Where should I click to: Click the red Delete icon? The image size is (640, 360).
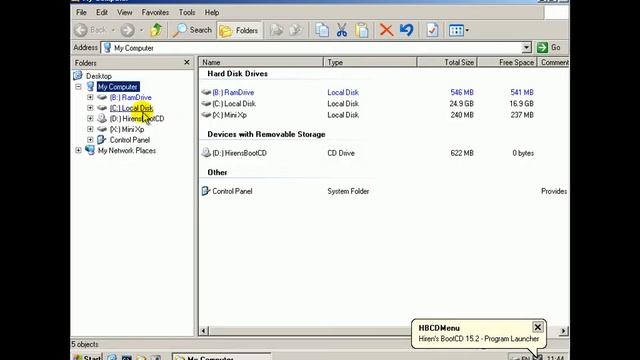click(x=386, y=30)
